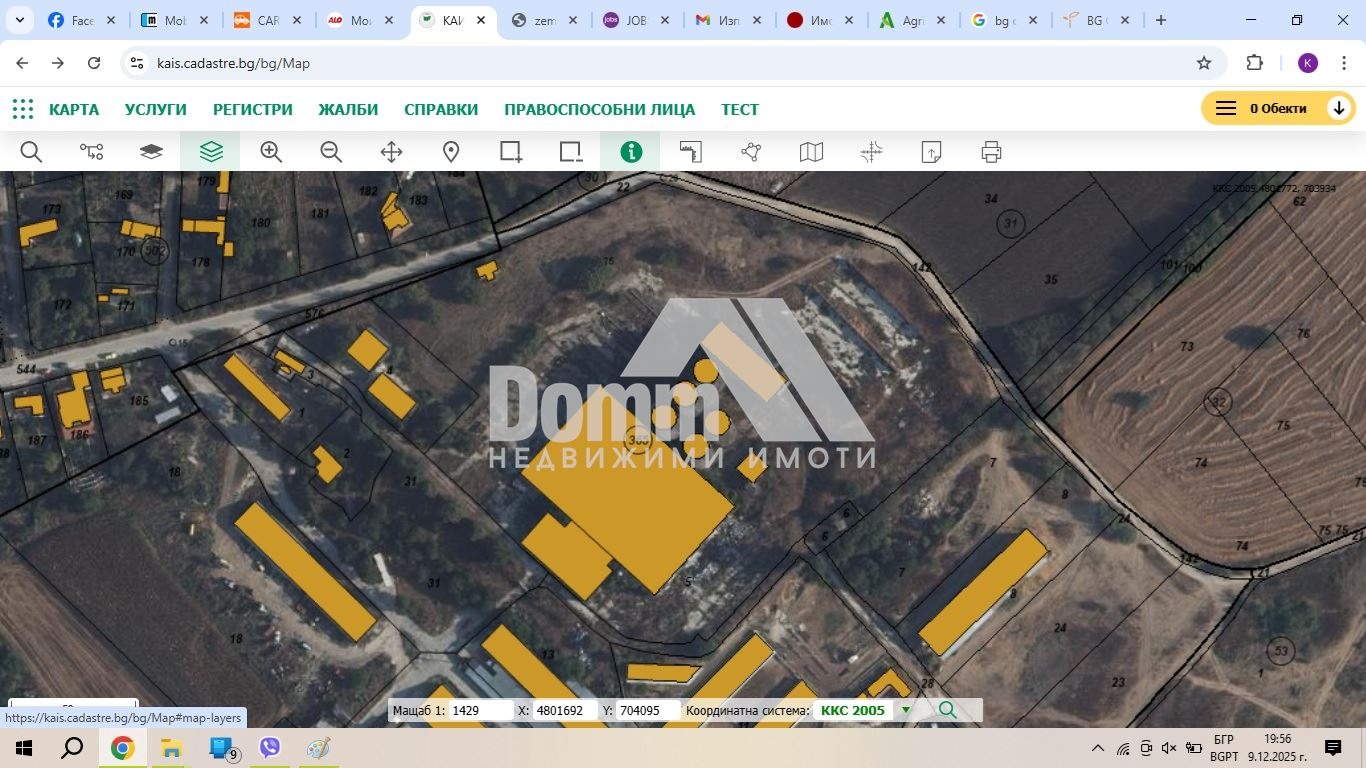Screen dimensions: 1366x768
Task: Open the KKC 2005 coordinate system dropdown
Action: [905, 710]
